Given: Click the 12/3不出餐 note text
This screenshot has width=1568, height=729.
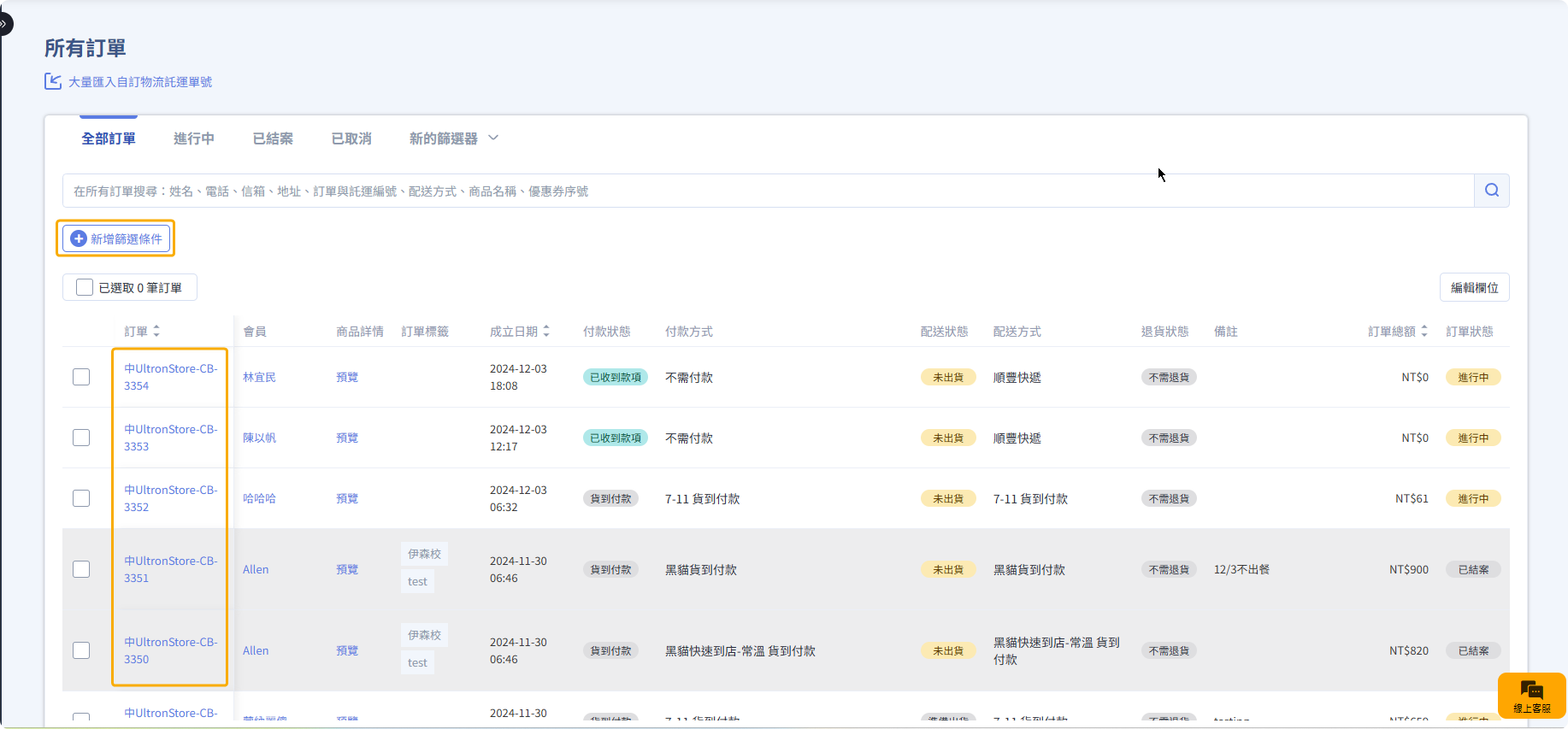Looking at the screenshot, I should point(1241,569).
